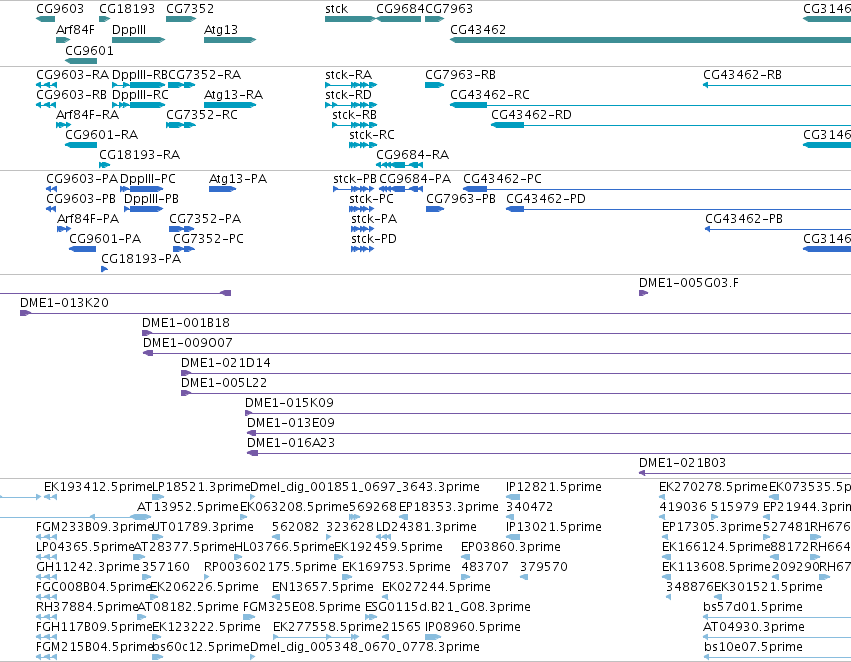Click the stck-RC transcript label

[372, 135]
